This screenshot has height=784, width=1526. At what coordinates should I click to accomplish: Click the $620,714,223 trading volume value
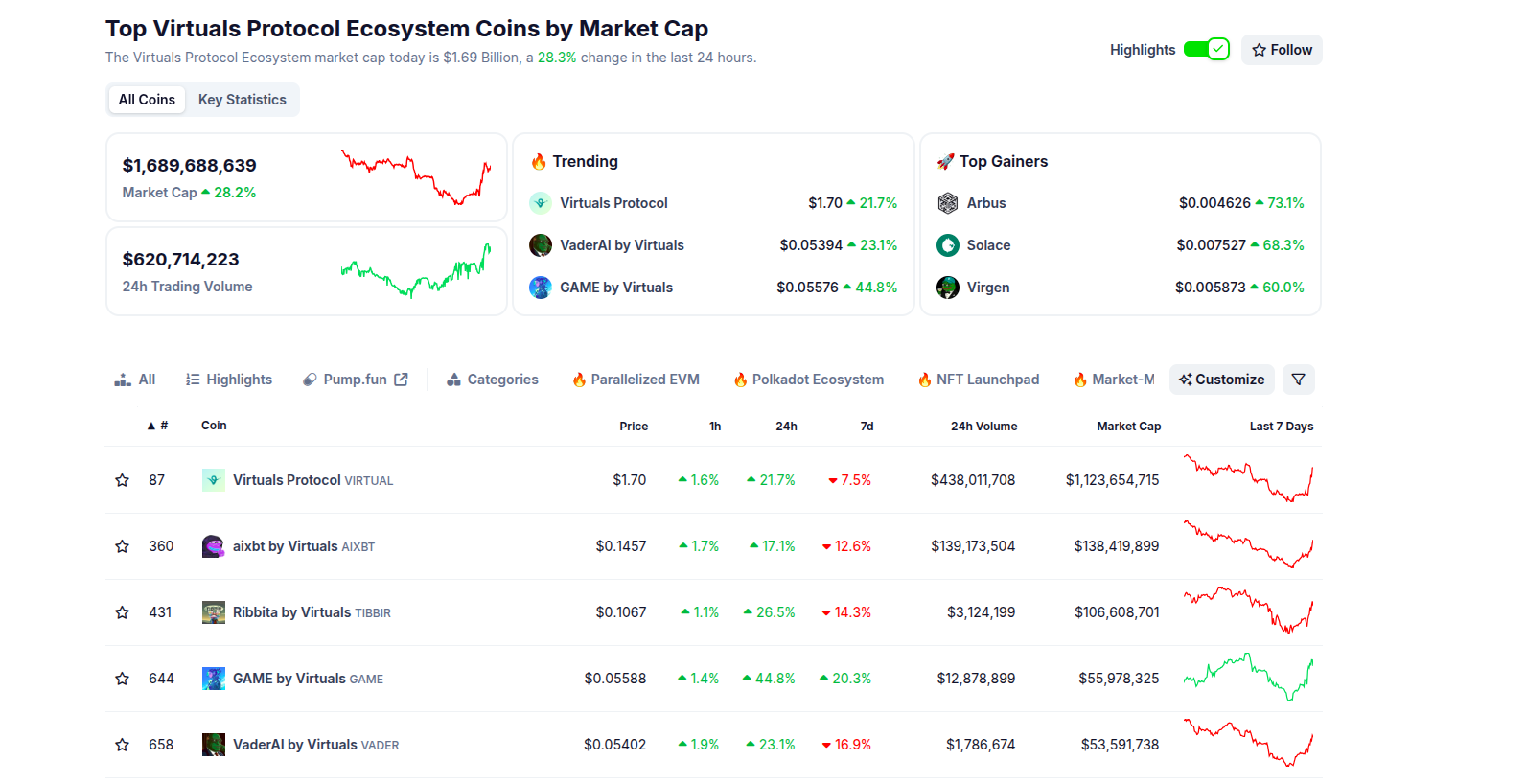tap(180, 260)
